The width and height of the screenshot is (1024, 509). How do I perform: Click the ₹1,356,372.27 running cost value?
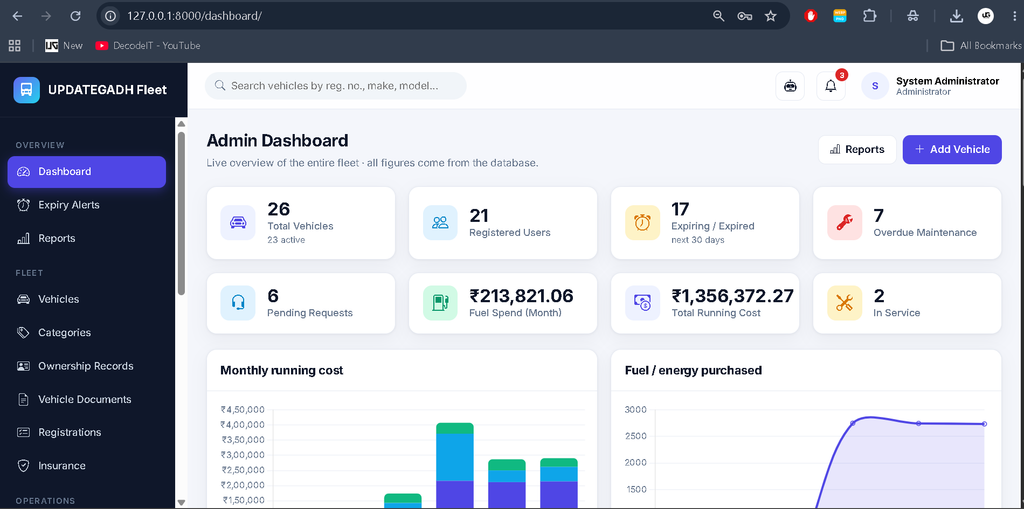coord(732,296)
